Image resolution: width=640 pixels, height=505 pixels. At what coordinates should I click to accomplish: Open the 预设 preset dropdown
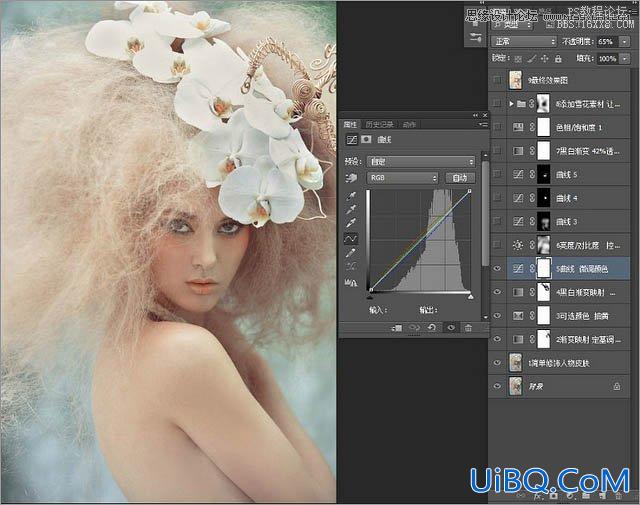tap(421, 162)
